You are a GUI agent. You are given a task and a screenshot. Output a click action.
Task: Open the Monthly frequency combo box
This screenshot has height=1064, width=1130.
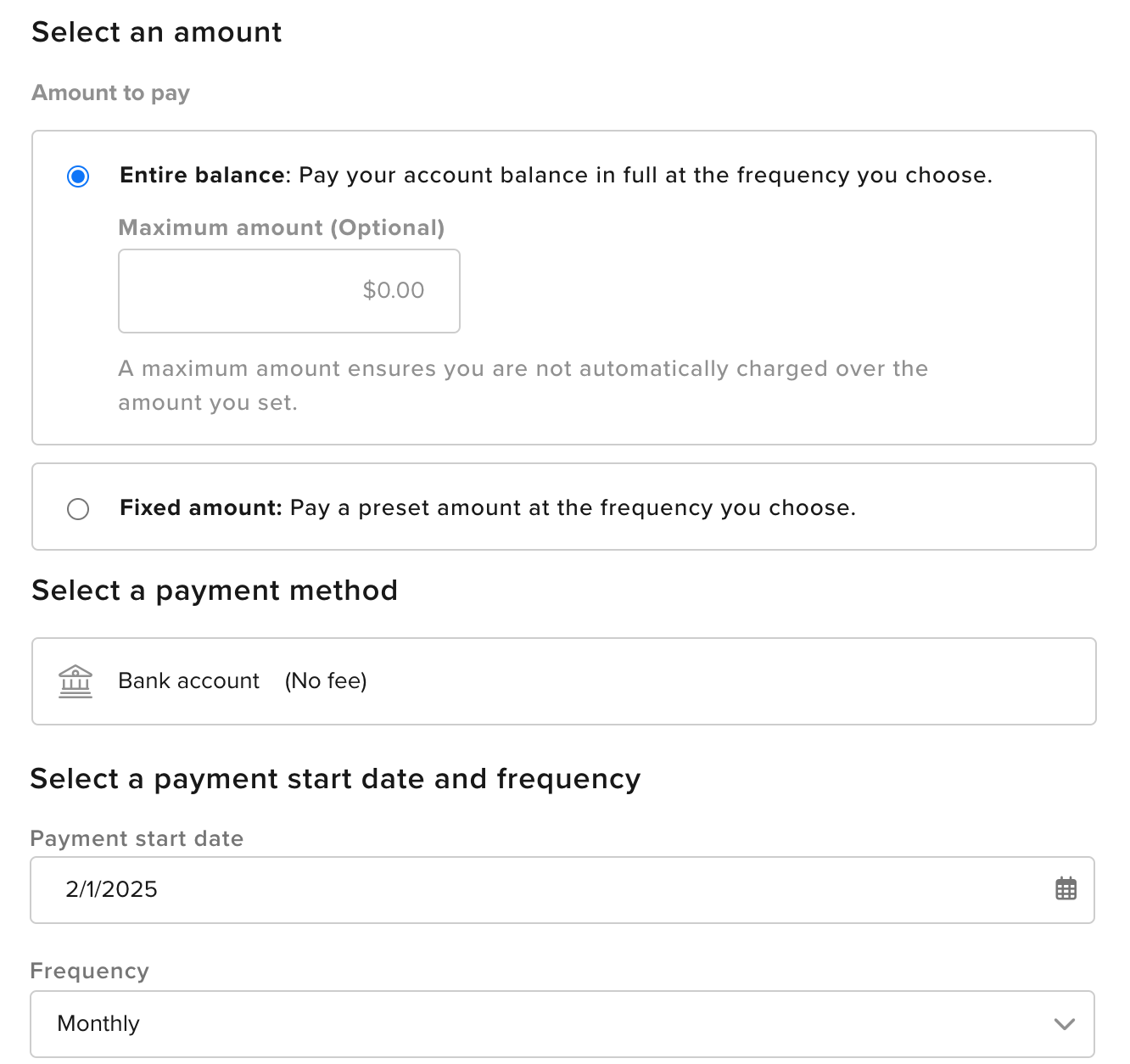click(562, 1024)
